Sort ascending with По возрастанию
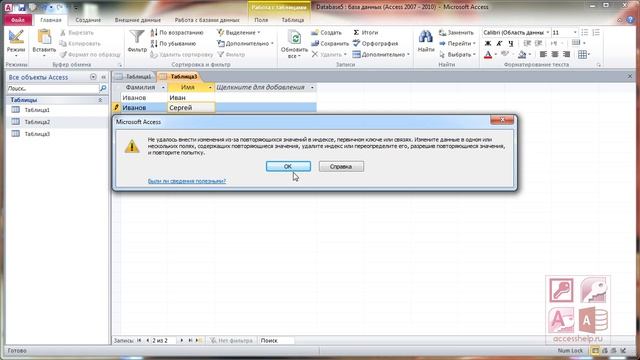 tap(177, 32)
